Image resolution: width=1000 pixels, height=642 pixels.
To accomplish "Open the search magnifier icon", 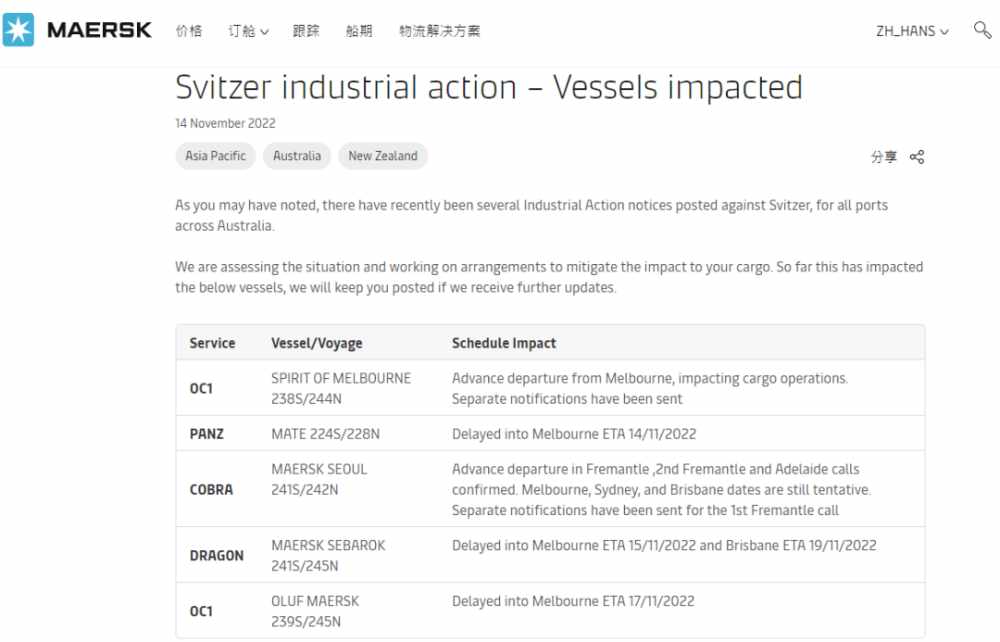I will coord(982,30).
